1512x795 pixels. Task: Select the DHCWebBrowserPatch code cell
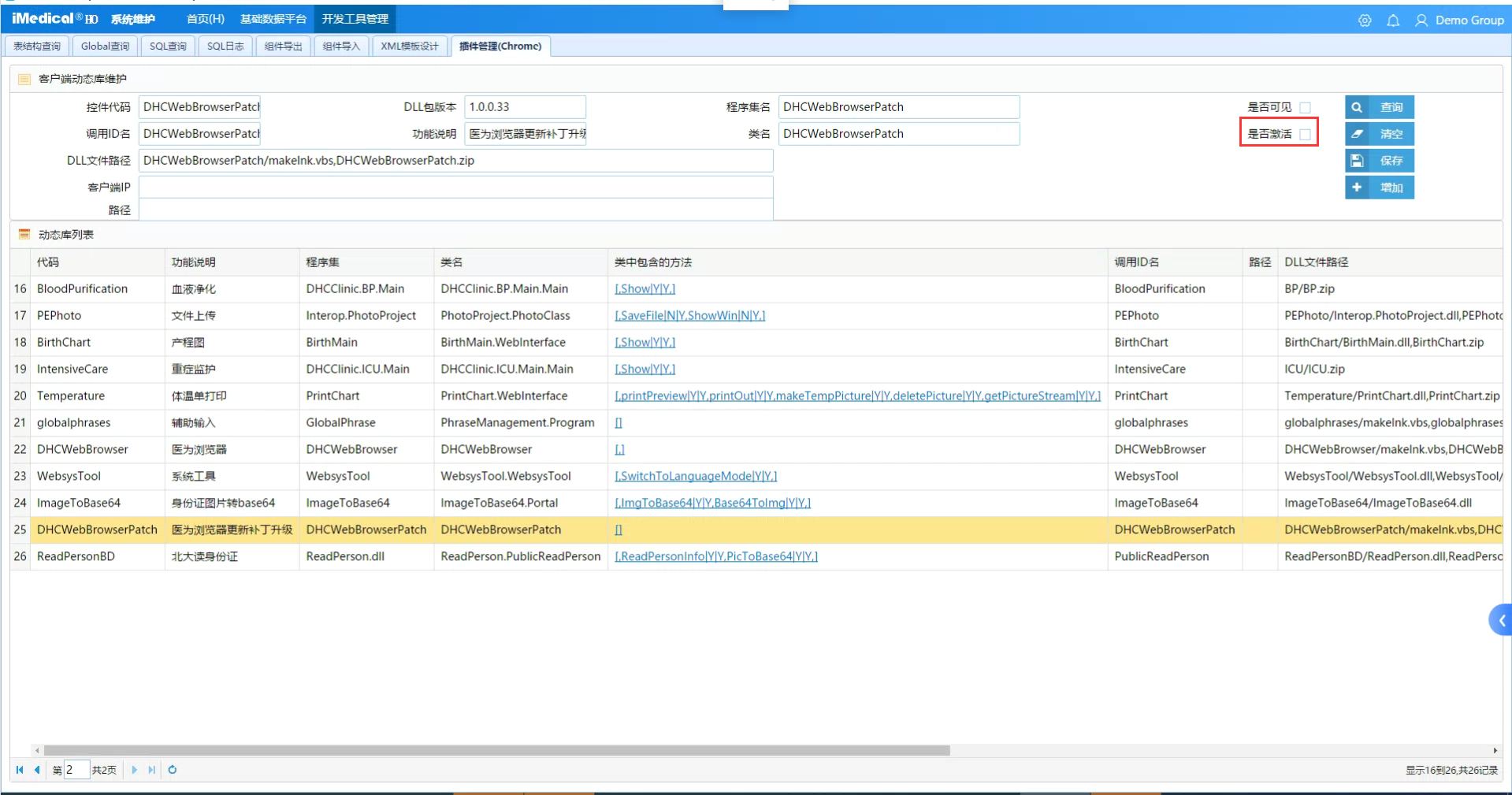point(97,530)
